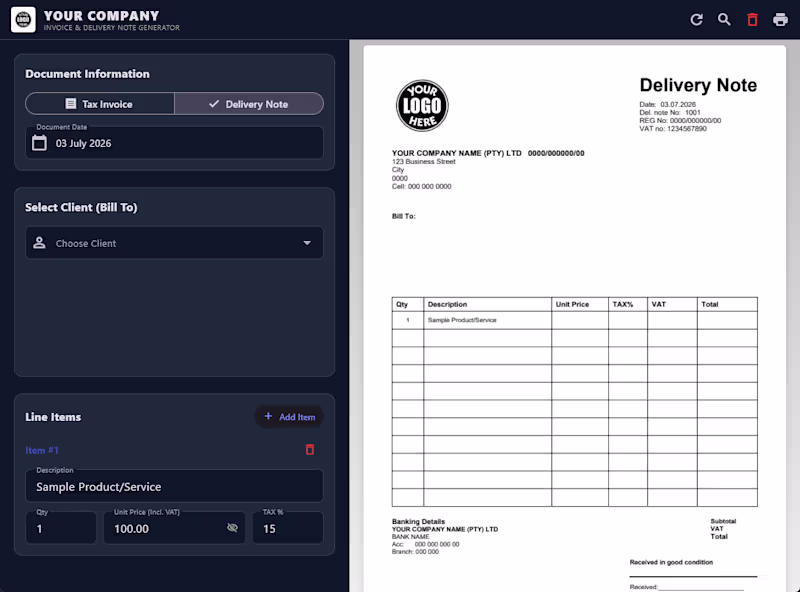Click the Line Items section heading

click(53, 417)
